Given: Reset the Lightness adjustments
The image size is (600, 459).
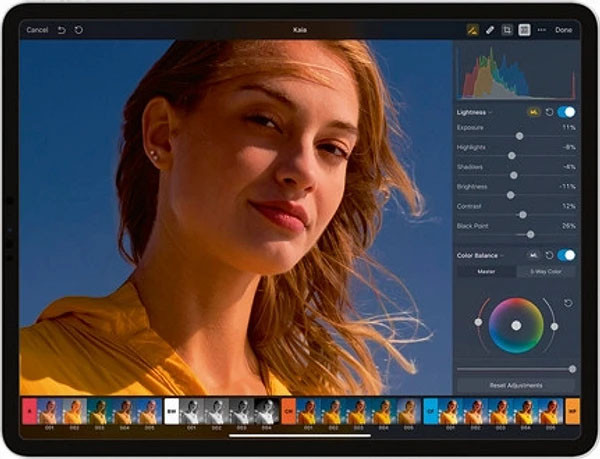Looking at the screenshot, I should (x=550, y=112).
